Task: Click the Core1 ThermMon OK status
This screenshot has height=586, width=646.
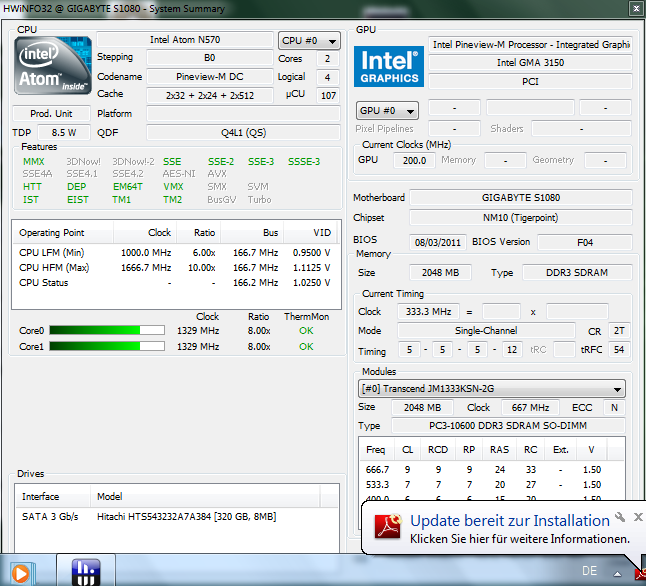Action: coord(306,346)
